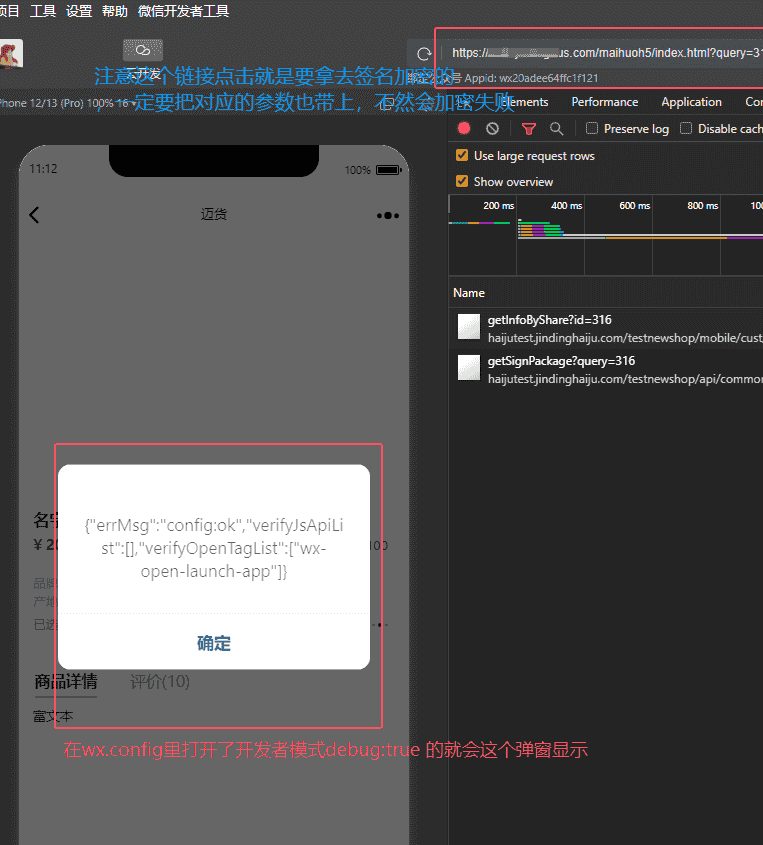Click the URL address field
The width and height of the screenshot is (763, 845).
pos(602,53)
